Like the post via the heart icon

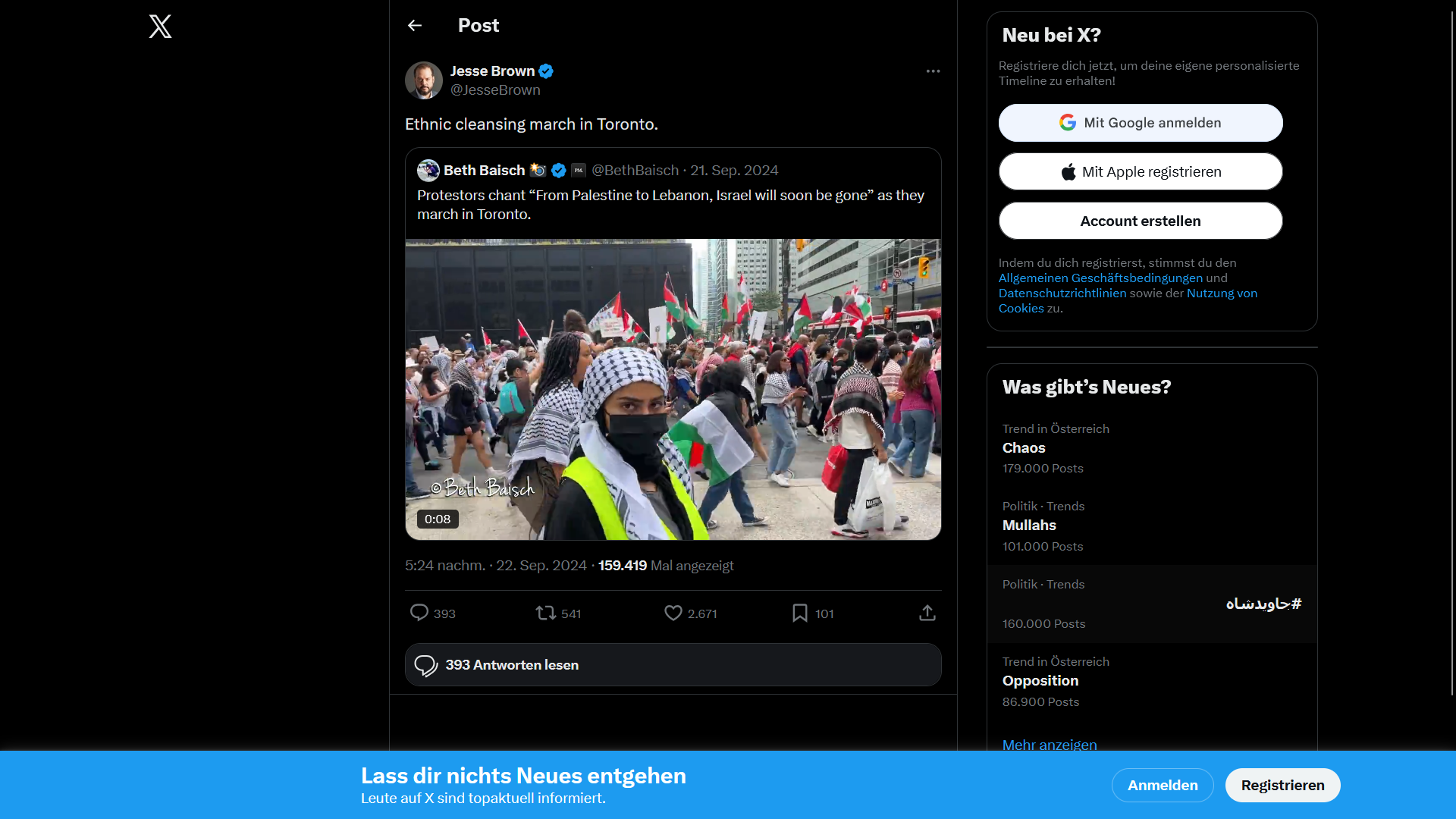click(673, 613)
